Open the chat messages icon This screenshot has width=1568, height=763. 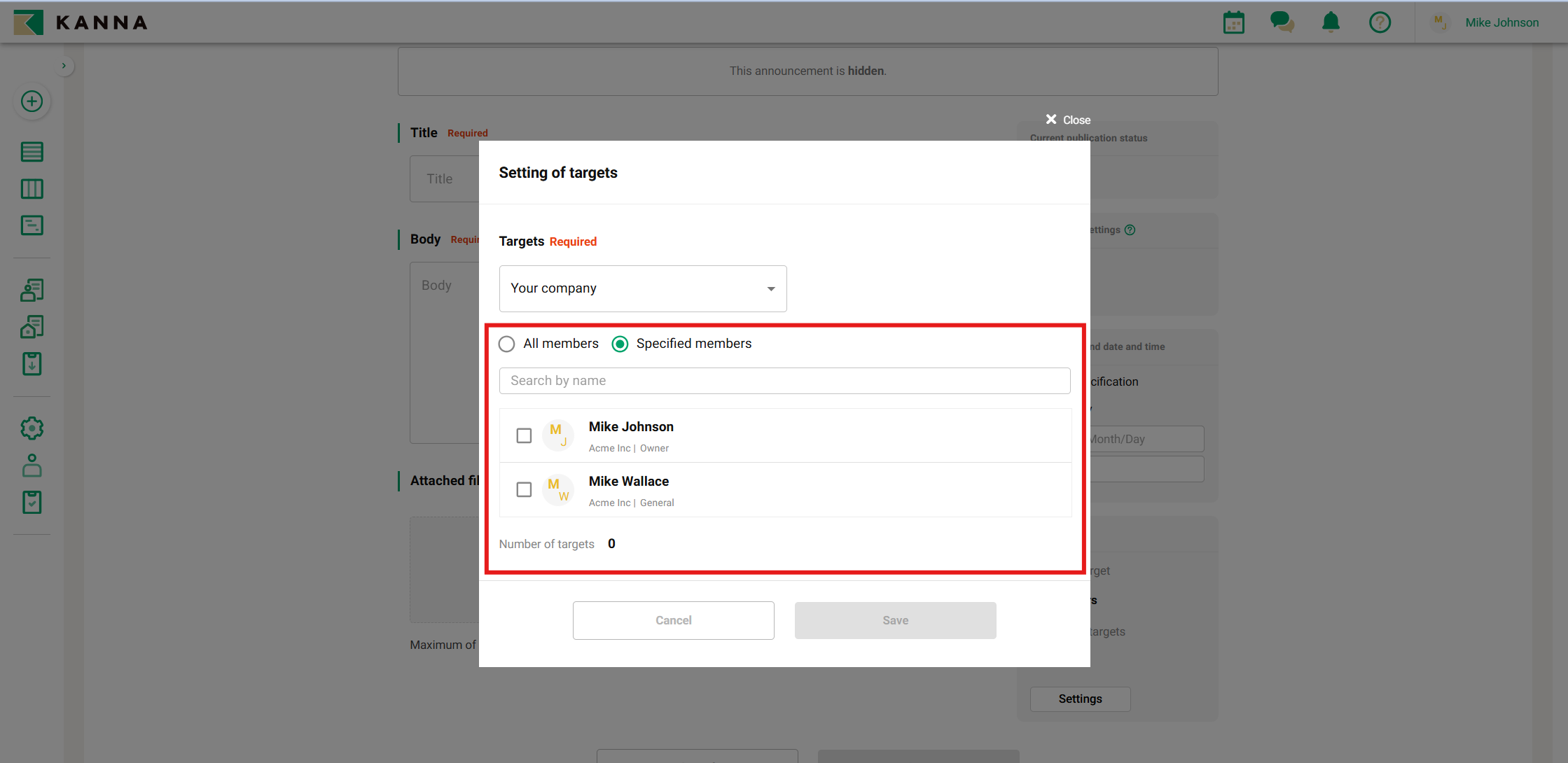[x=1282, y=22]
